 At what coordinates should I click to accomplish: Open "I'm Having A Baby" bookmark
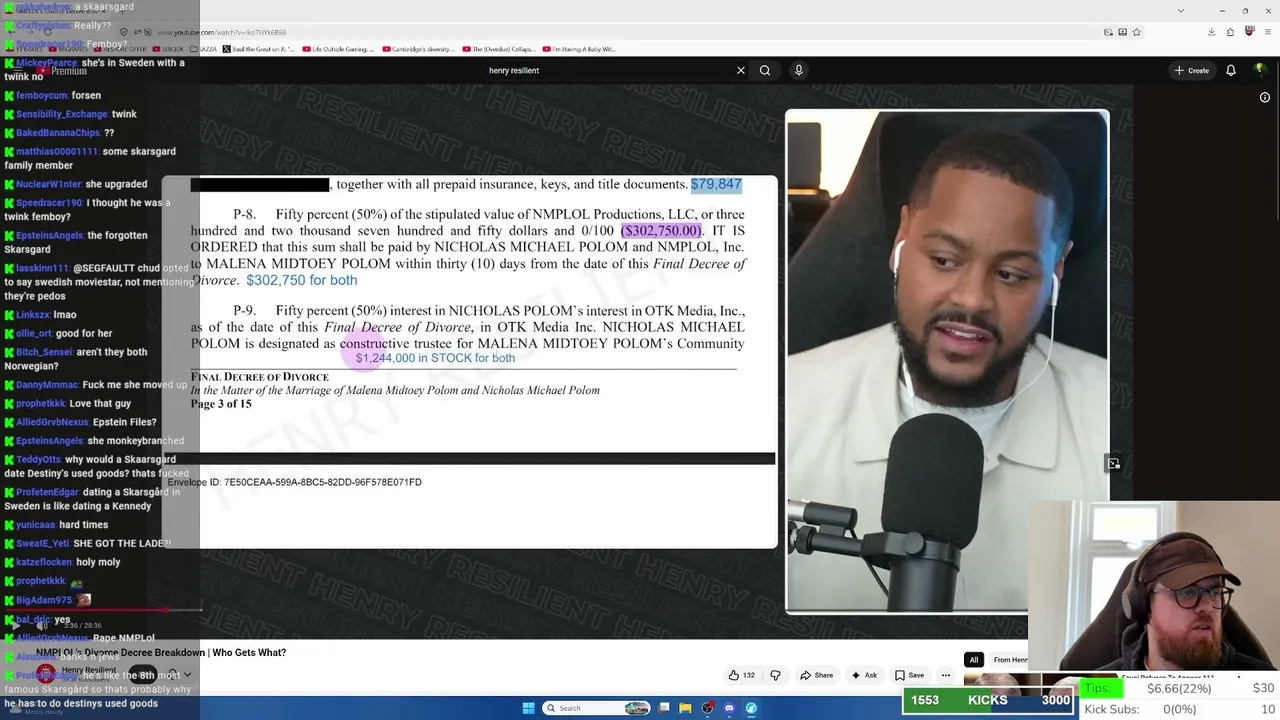(x=579, y=49)
